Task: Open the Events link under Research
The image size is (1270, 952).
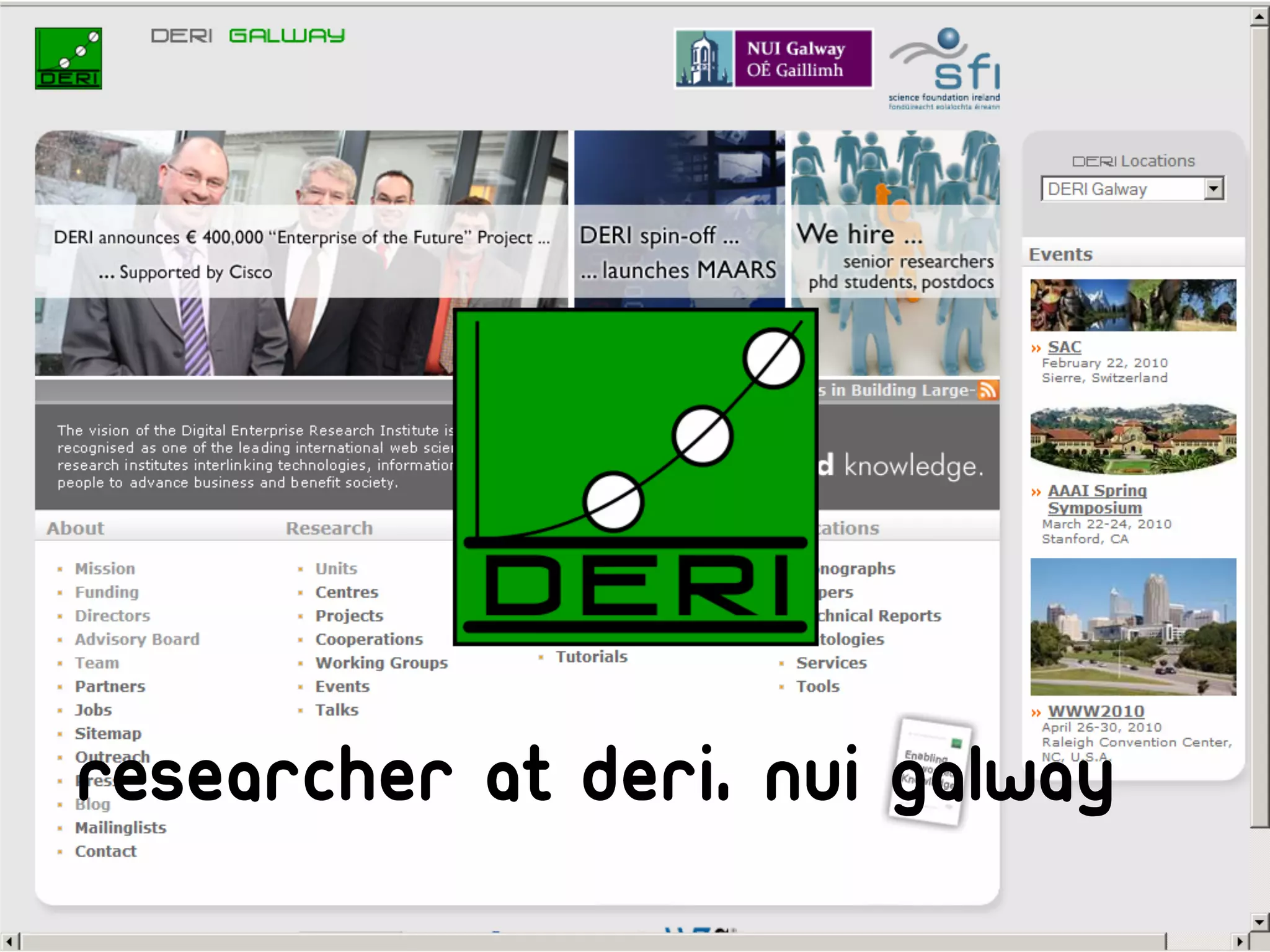Action: click(x=342, y=686)
